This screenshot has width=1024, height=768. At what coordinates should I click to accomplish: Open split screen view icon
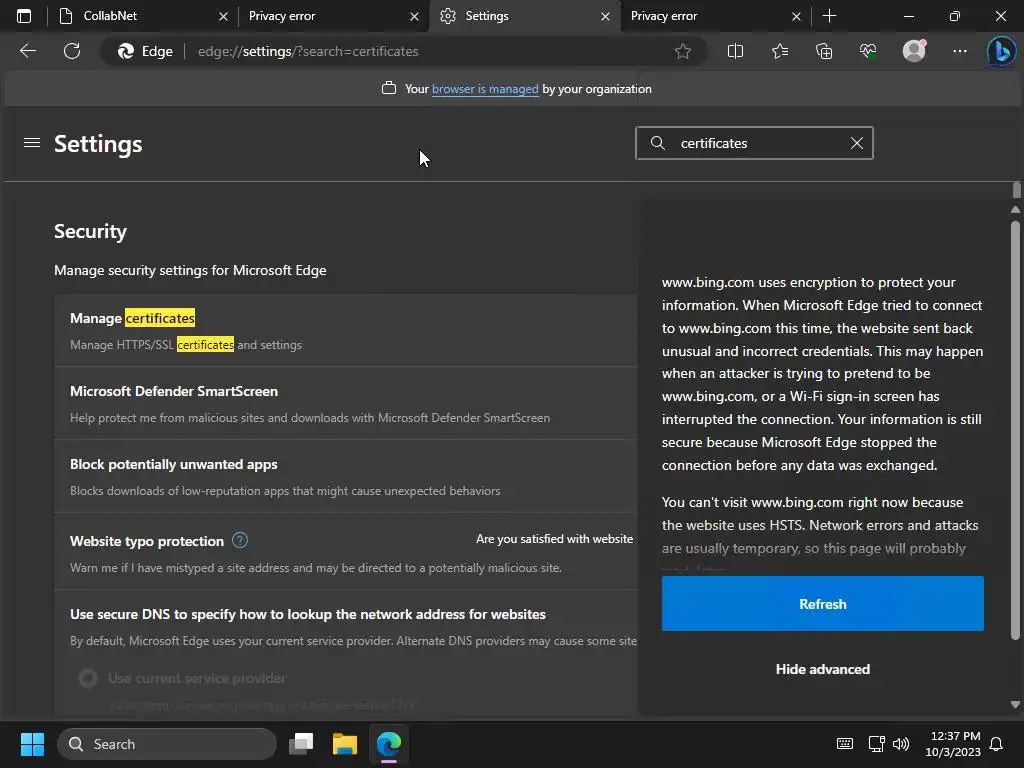(735, 51)
